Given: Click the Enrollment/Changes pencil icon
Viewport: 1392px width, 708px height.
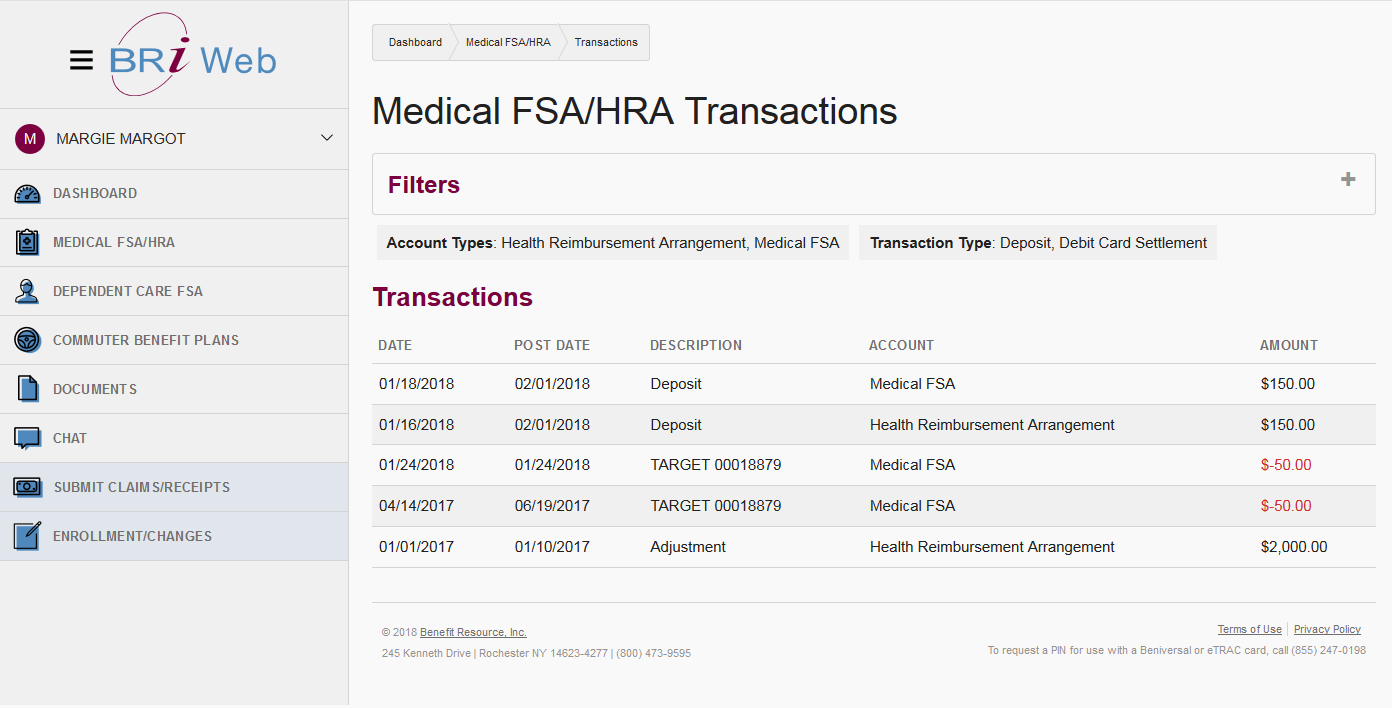Looking at the screenshot, I should coord(27,536).
